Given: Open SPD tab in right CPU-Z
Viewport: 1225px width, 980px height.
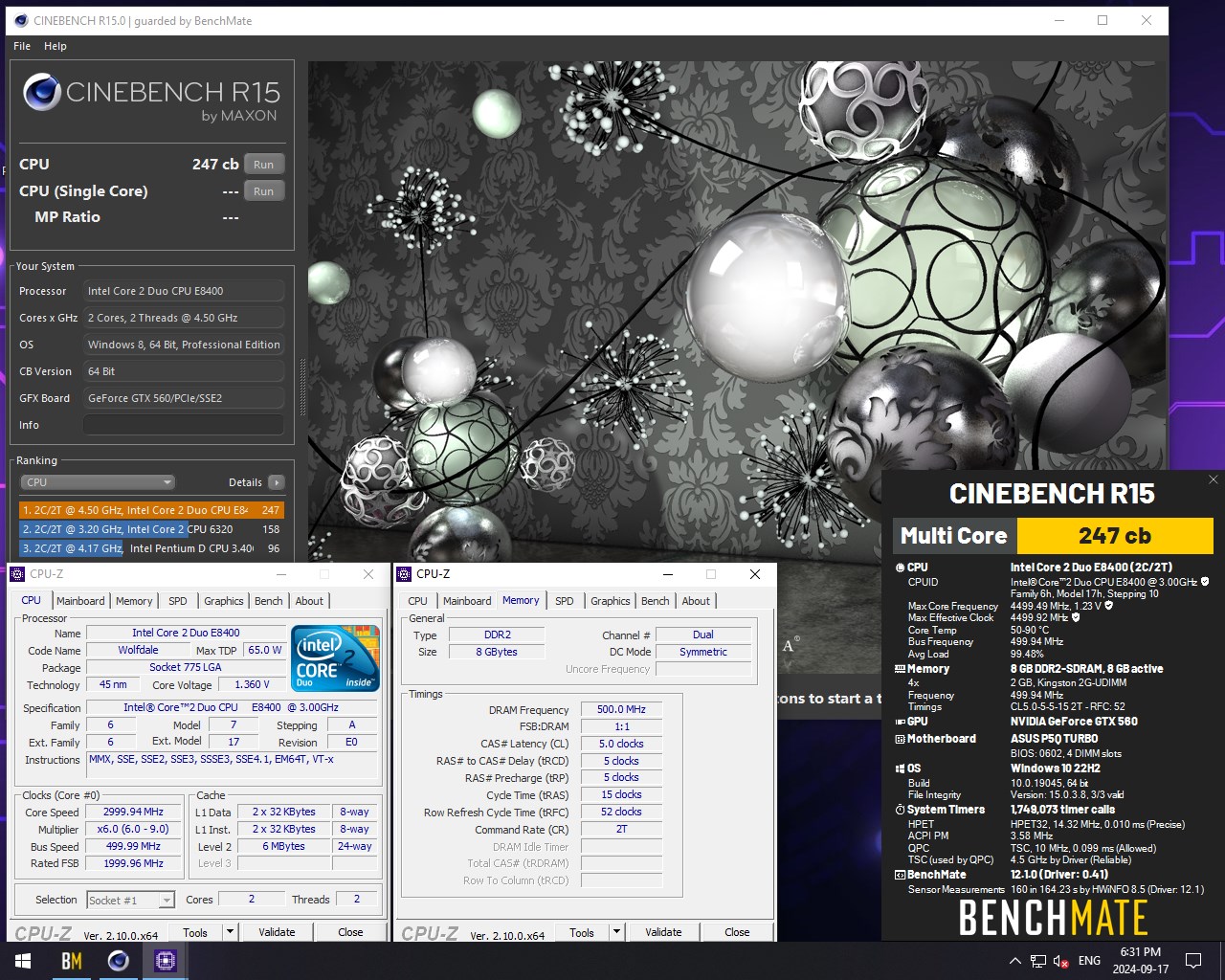Looking at the screenshot, I should pyautogui.click(x=565, y=601).
